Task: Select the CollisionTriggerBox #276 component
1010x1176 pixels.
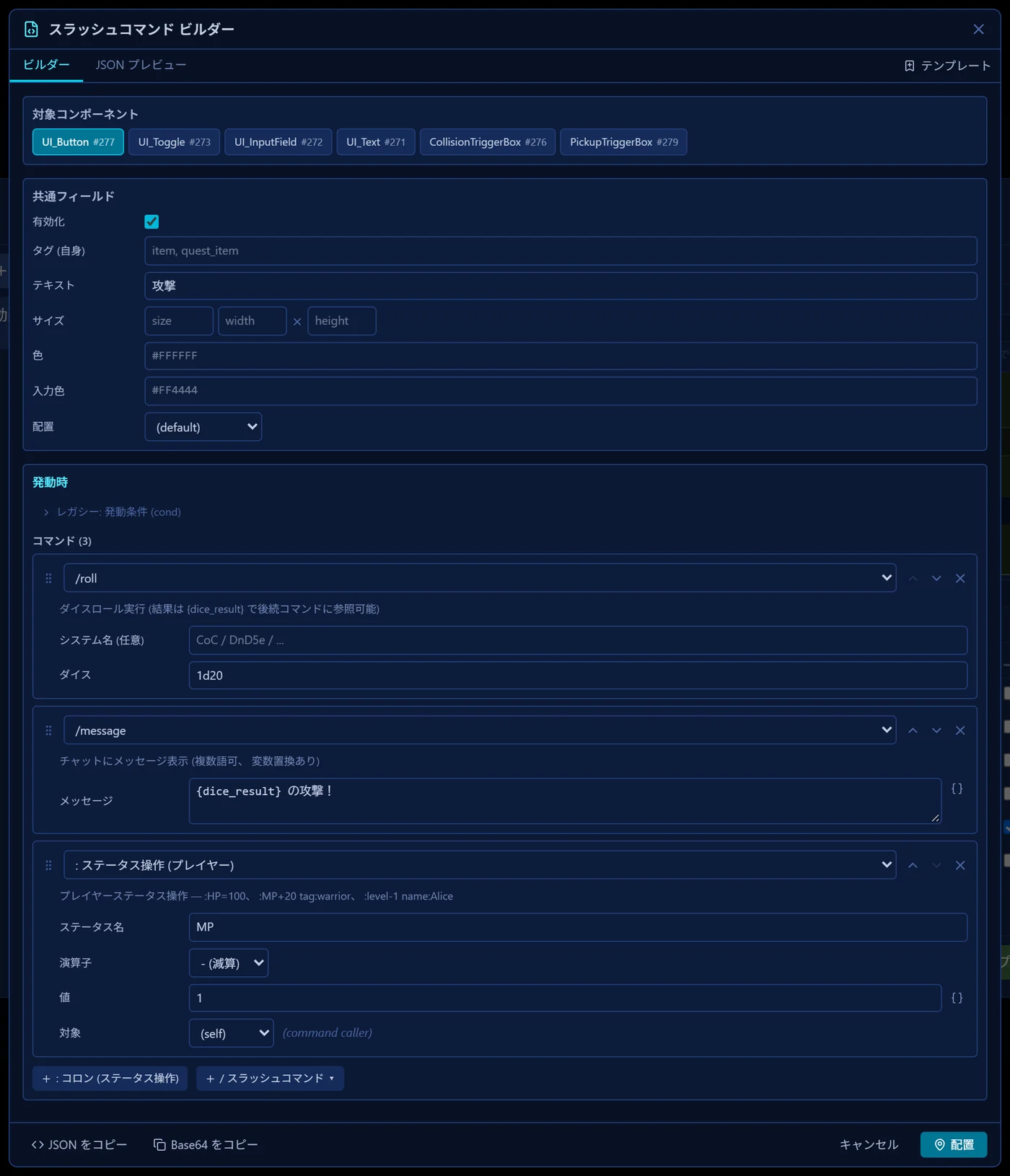Action: (x=488, y=142)
